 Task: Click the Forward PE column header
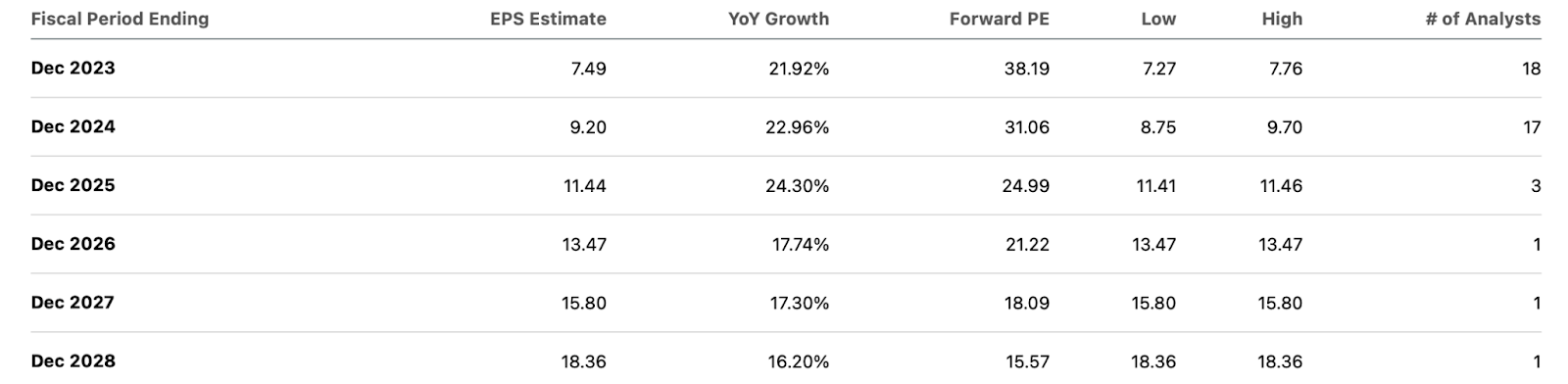point(999,19)
